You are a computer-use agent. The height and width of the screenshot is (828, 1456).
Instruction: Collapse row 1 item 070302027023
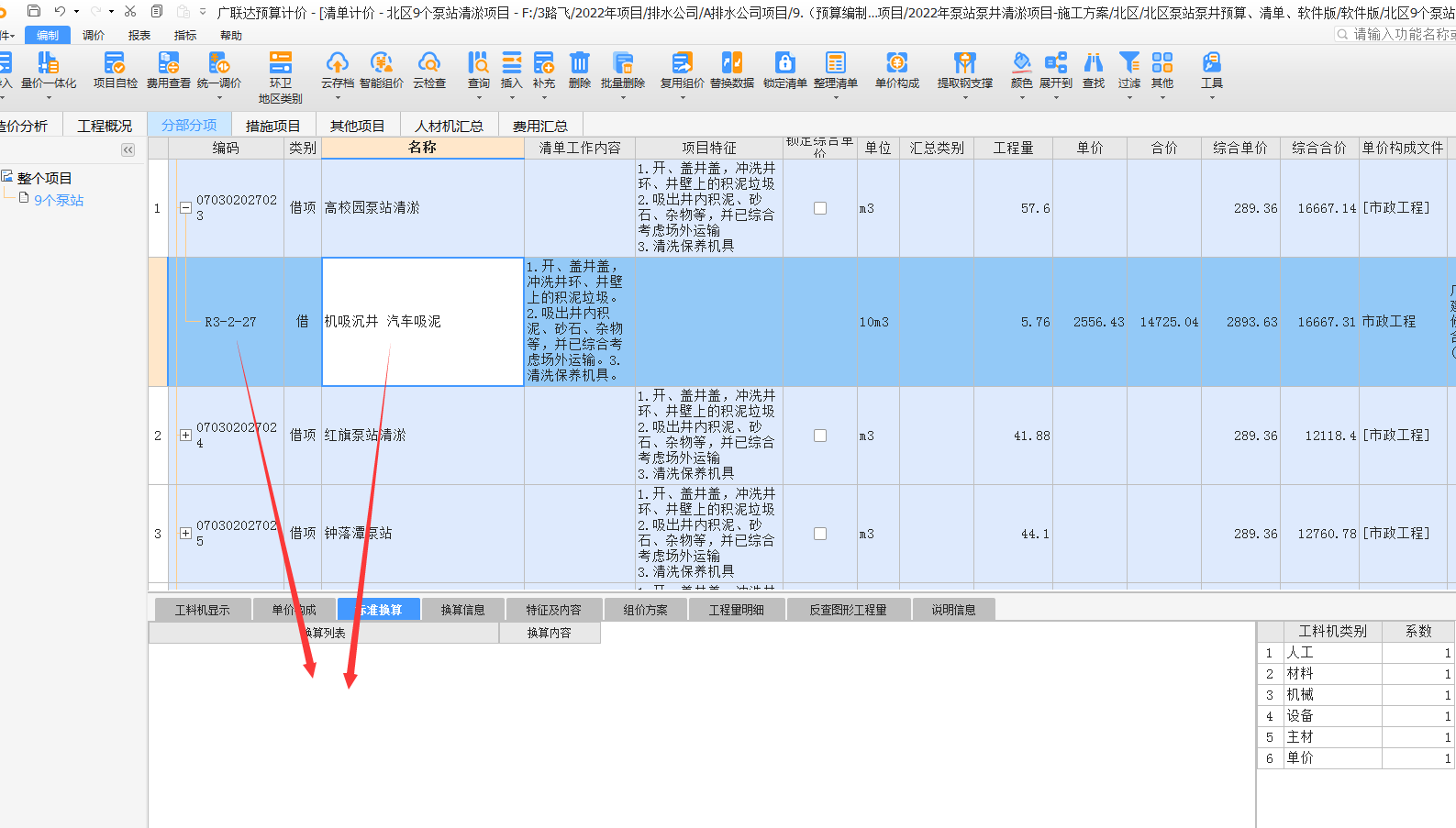185,208
